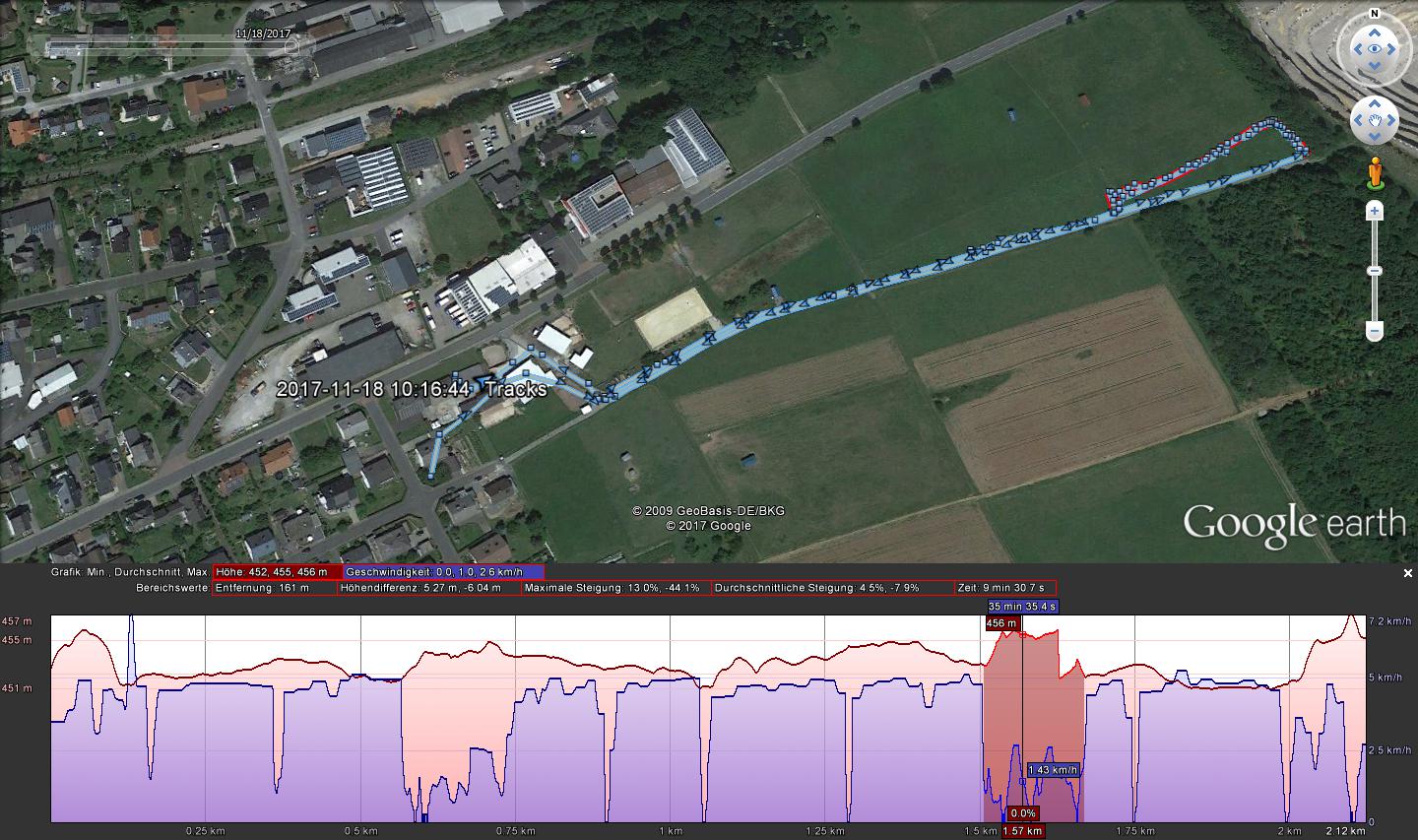Toggle the Geschwindigkeit speed graph metric
The width and height of the screenshot is (1418, 840).
click(x=442, y=572)
